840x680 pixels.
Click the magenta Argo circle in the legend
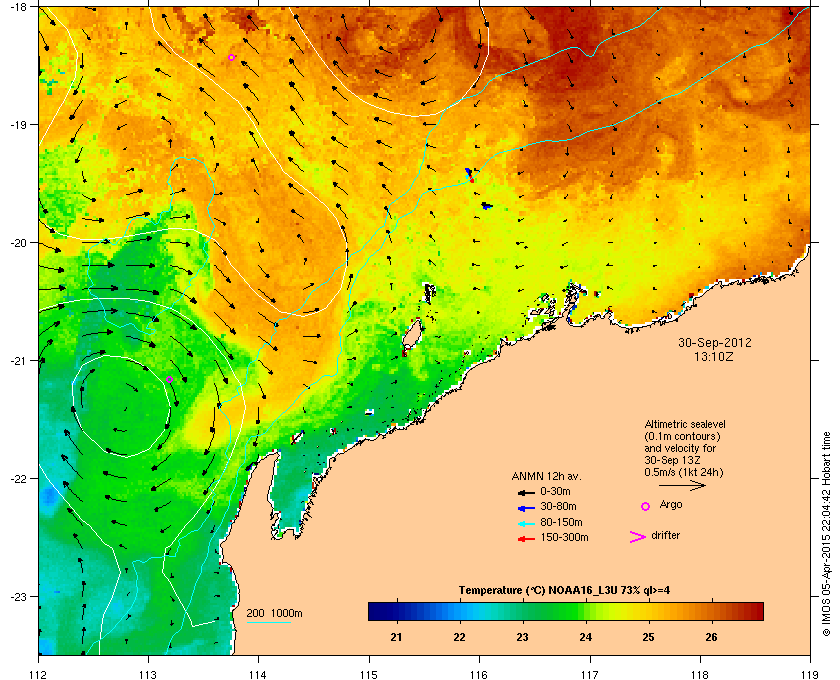coord(646,506)
